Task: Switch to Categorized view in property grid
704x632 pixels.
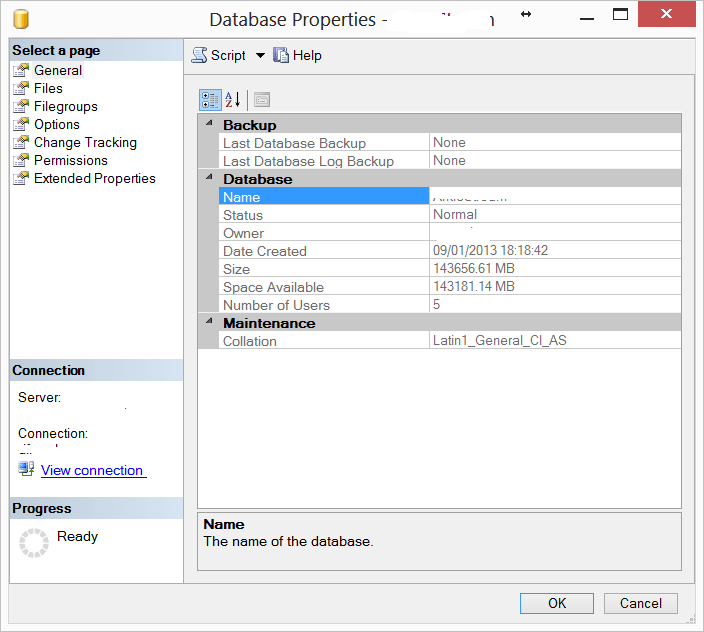Action: 210,100
